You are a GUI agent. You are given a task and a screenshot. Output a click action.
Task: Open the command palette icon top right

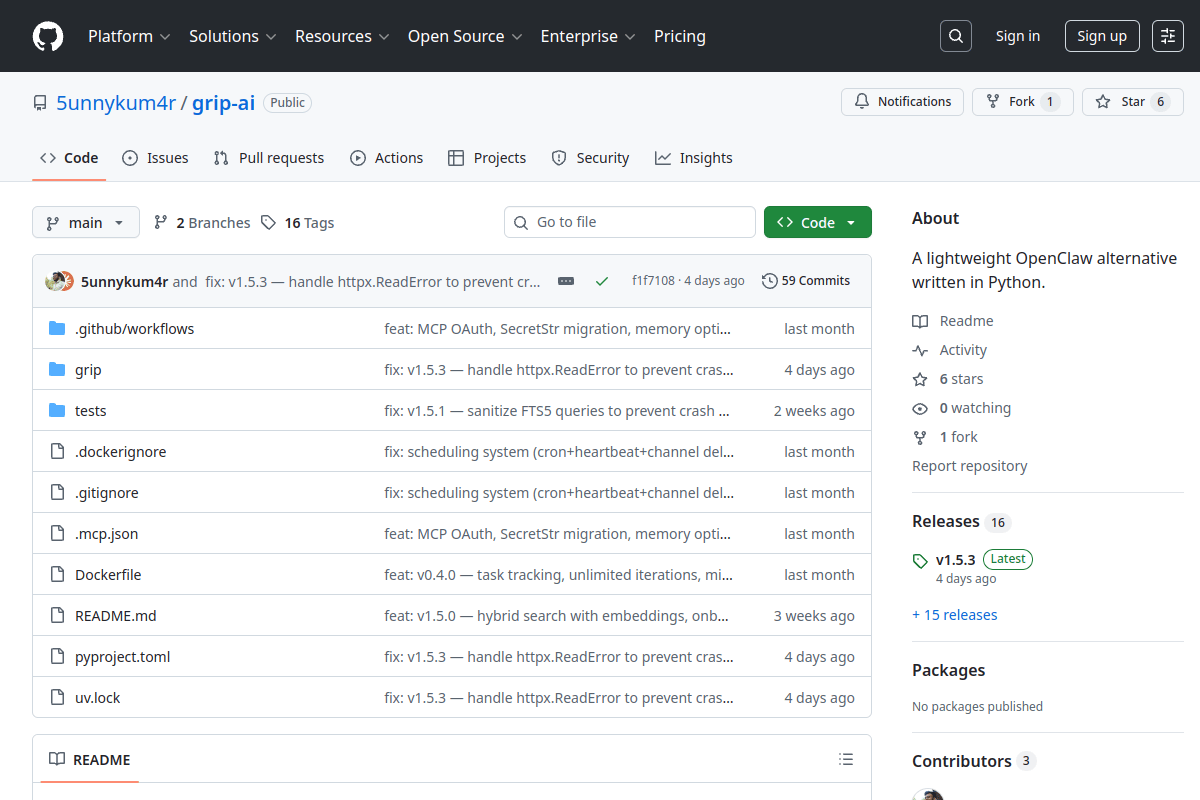(1167, 35)
